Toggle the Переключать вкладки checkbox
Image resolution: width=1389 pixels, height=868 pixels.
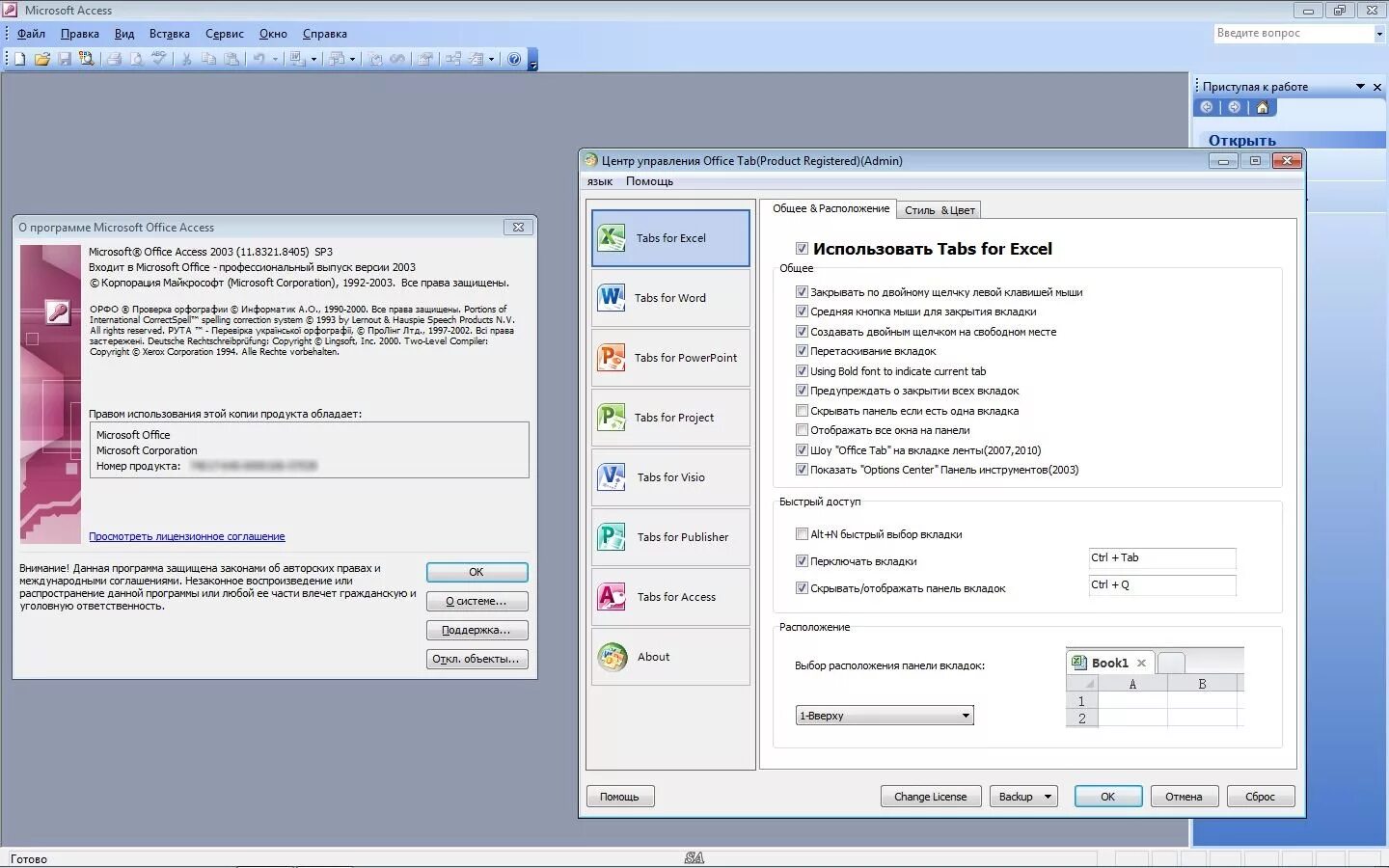[x=802, y=561]
